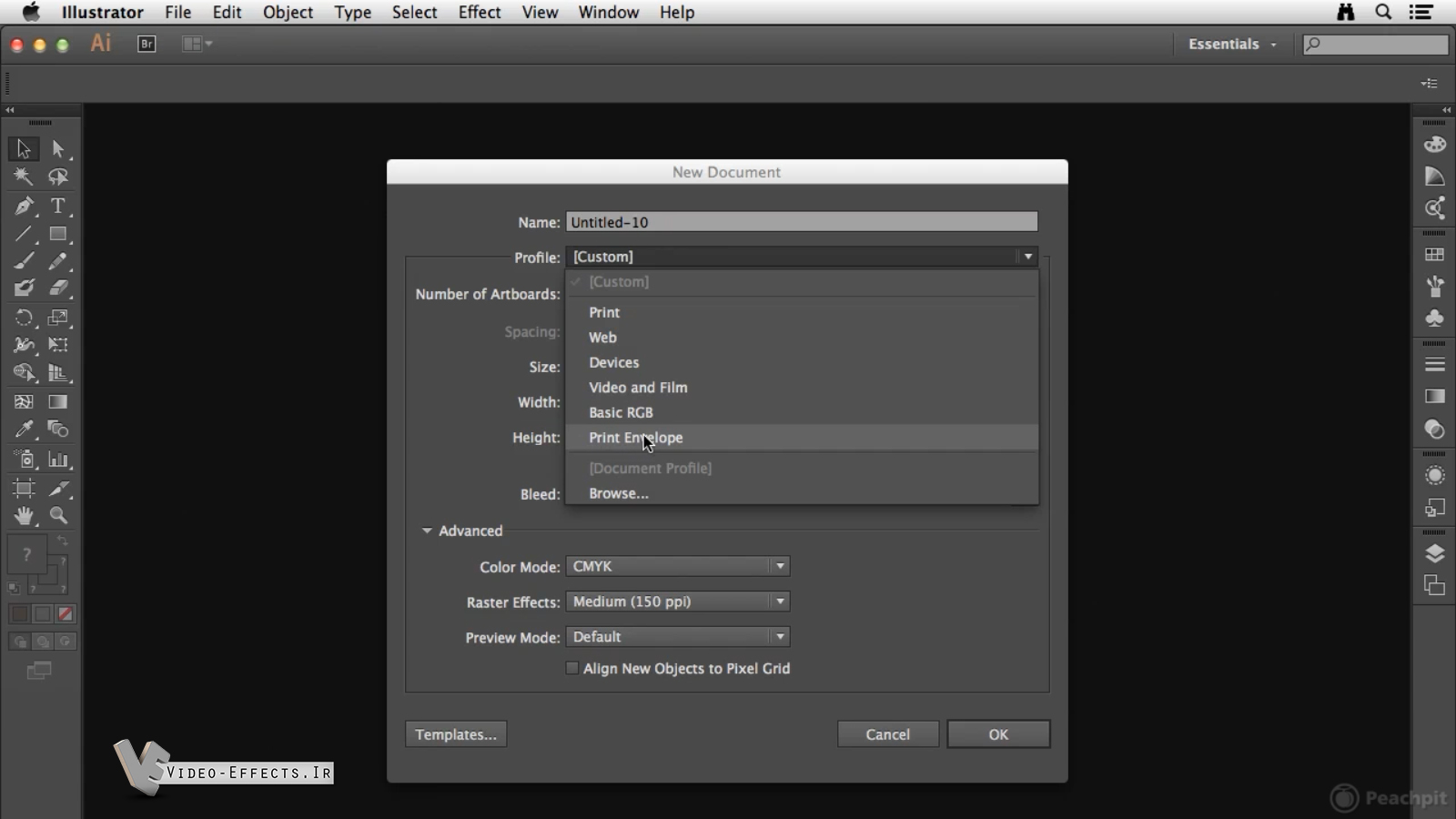Change the screen mode icon
Screen dimensions: 1456x819
(x=39, y=671)
